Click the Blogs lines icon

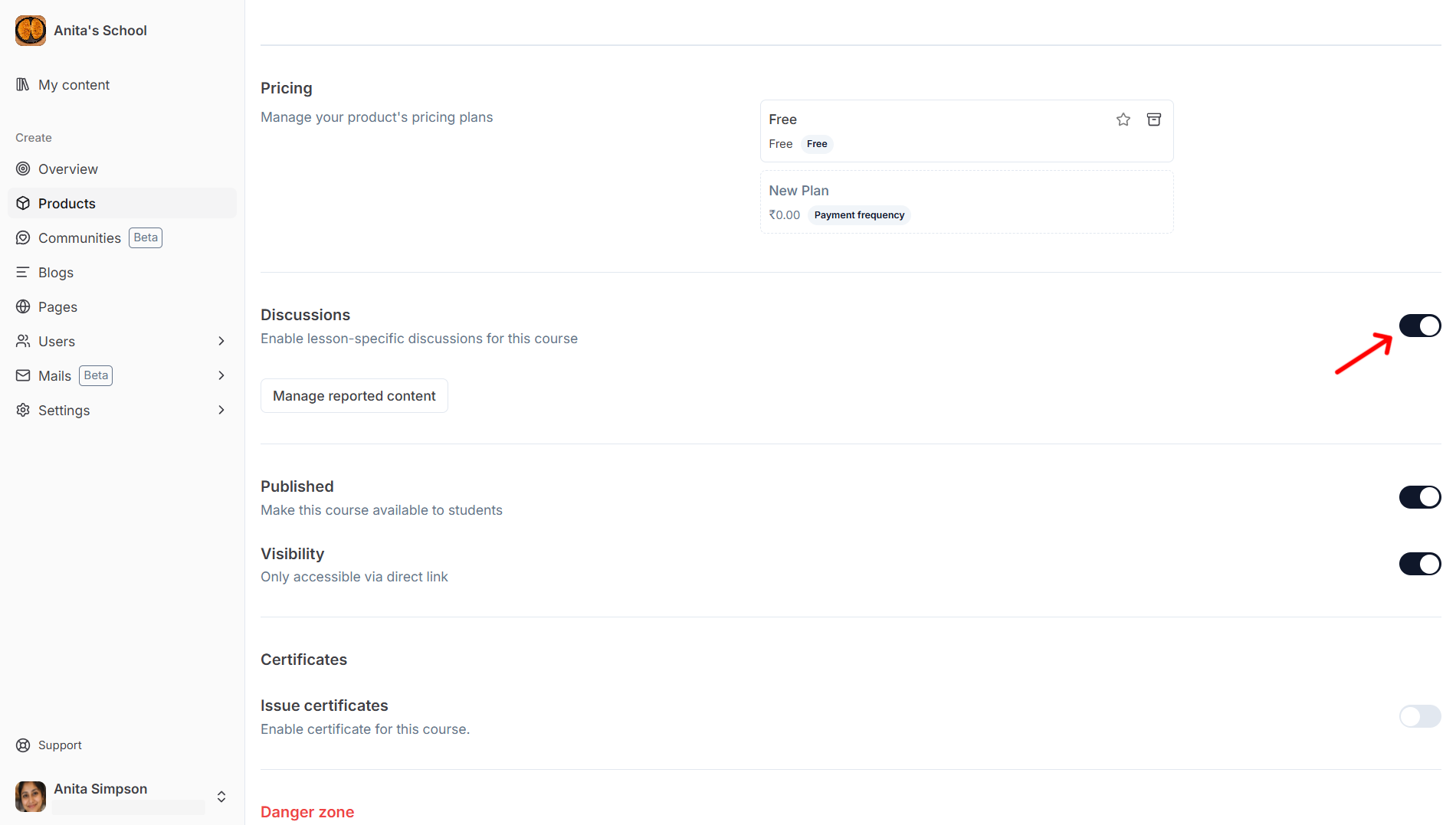[x=23, y=272]
